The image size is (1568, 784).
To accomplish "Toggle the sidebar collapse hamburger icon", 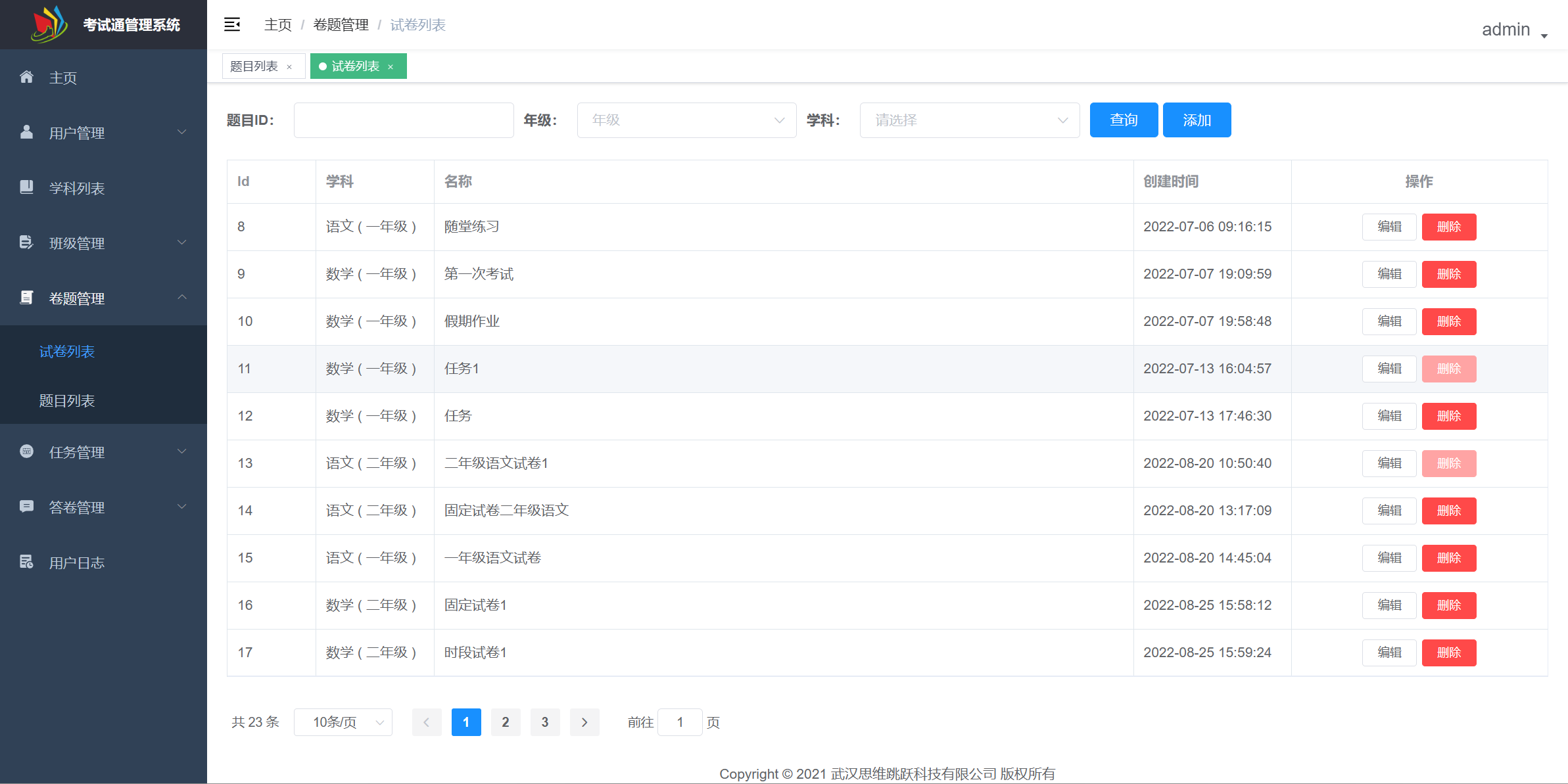I will (232, 25).
